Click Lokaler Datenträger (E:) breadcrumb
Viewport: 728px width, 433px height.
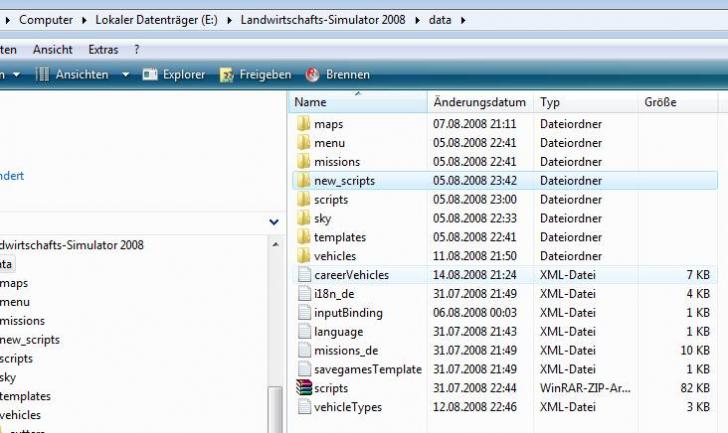(x=156, y=20)
